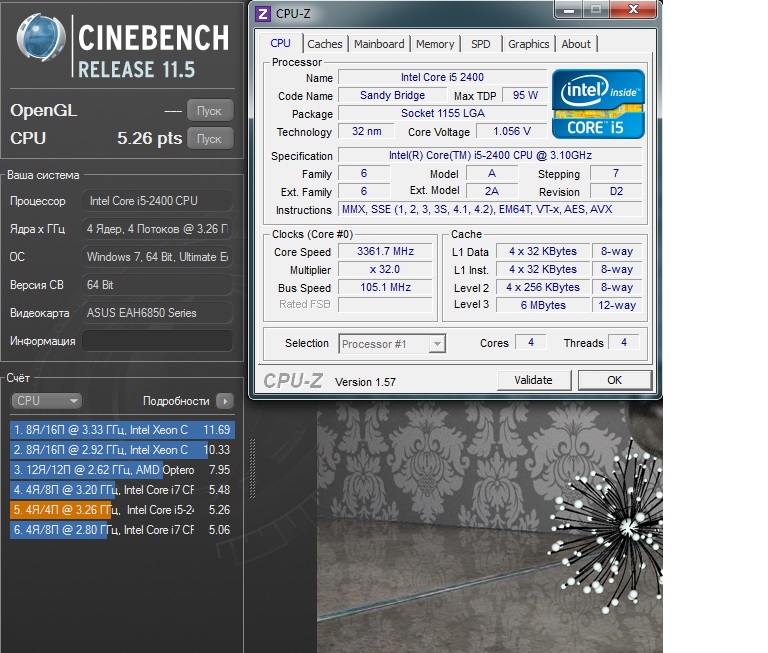Click the Core Voltage value 1.056 V
The image size is (768, 653).
[512, 131]
